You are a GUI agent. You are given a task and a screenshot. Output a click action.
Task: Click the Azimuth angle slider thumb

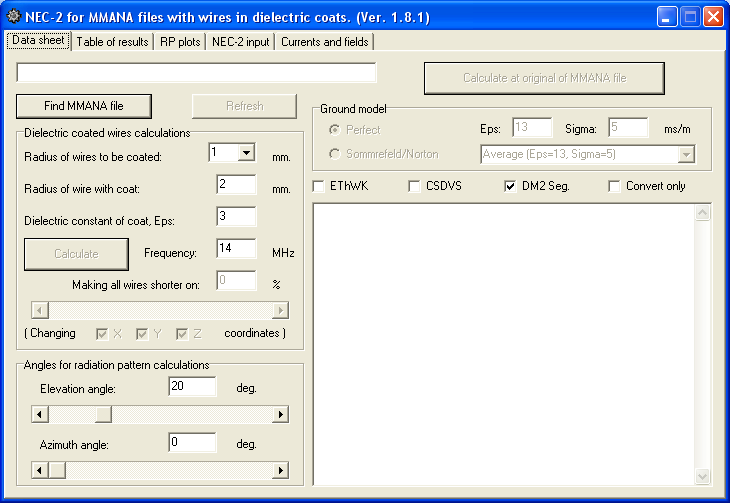57,470
